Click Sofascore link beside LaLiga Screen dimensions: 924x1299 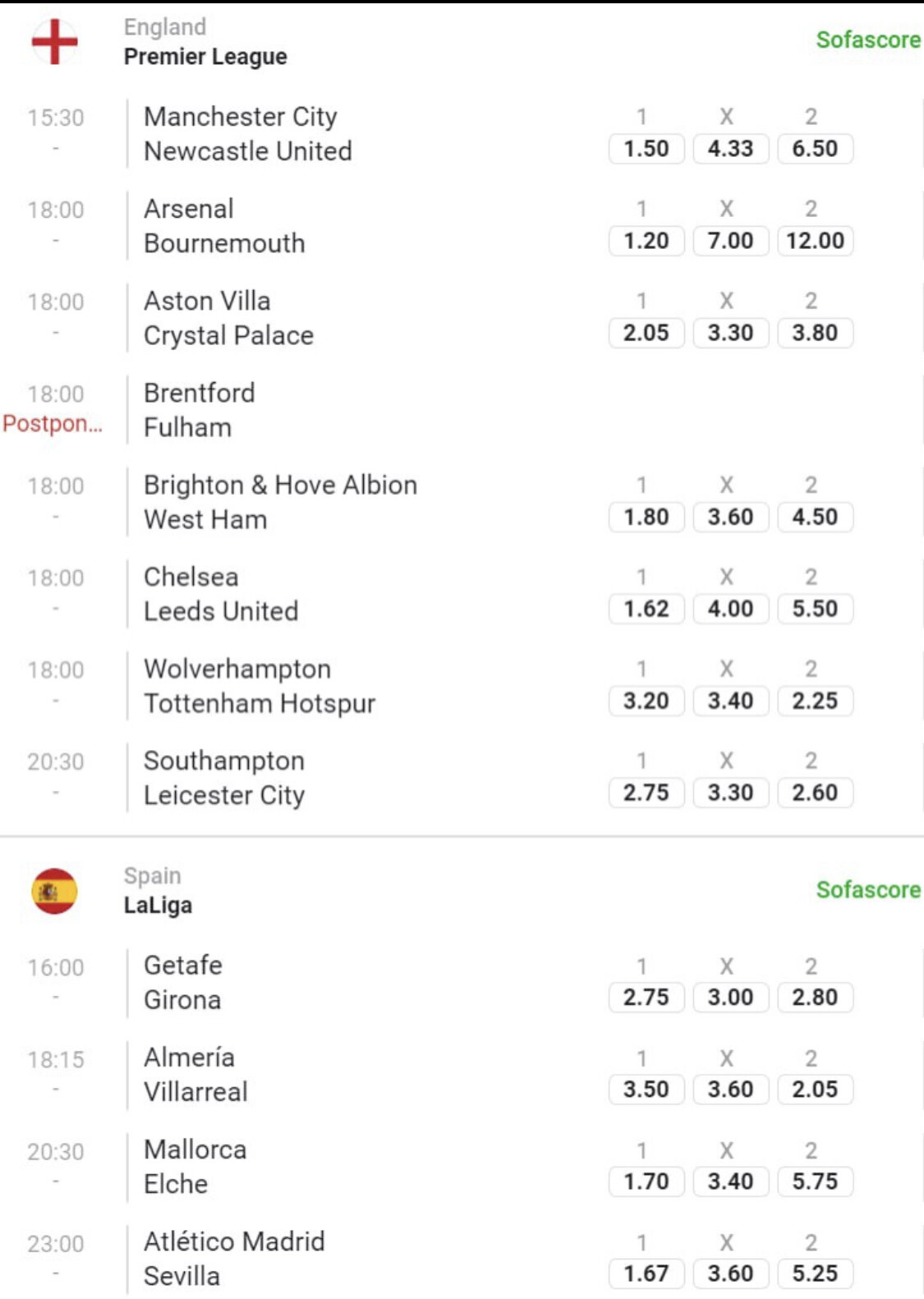[867, 890]
